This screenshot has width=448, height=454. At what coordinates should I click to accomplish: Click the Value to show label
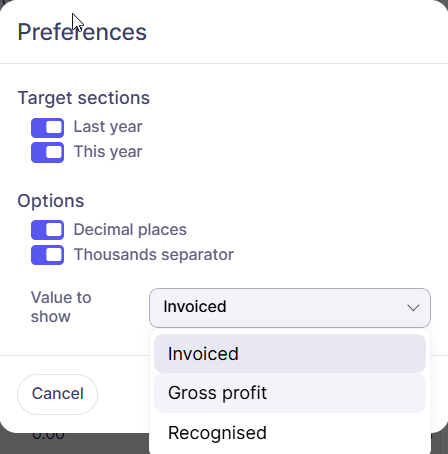pos(61,307)
